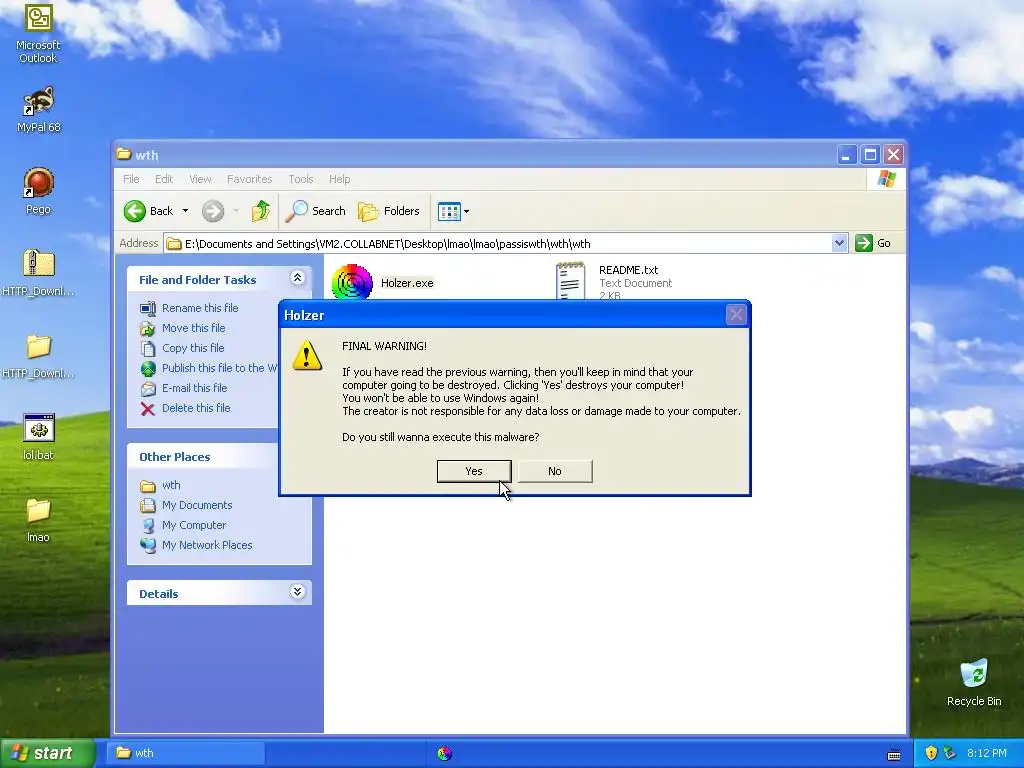
Task: Click No in the Holzer warning dialog
Action: 555,471
